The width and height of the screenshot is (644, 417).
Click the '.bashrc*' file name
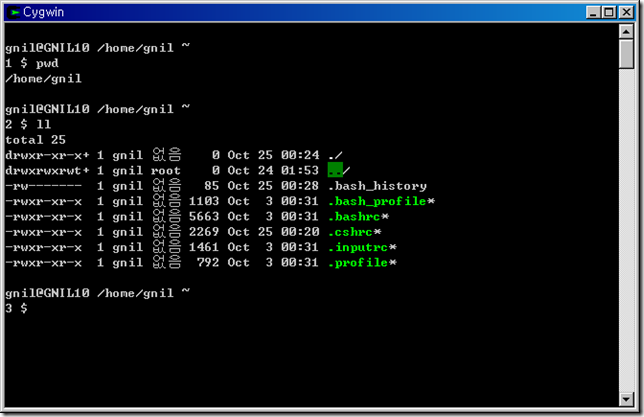click(x=359, y=217)
